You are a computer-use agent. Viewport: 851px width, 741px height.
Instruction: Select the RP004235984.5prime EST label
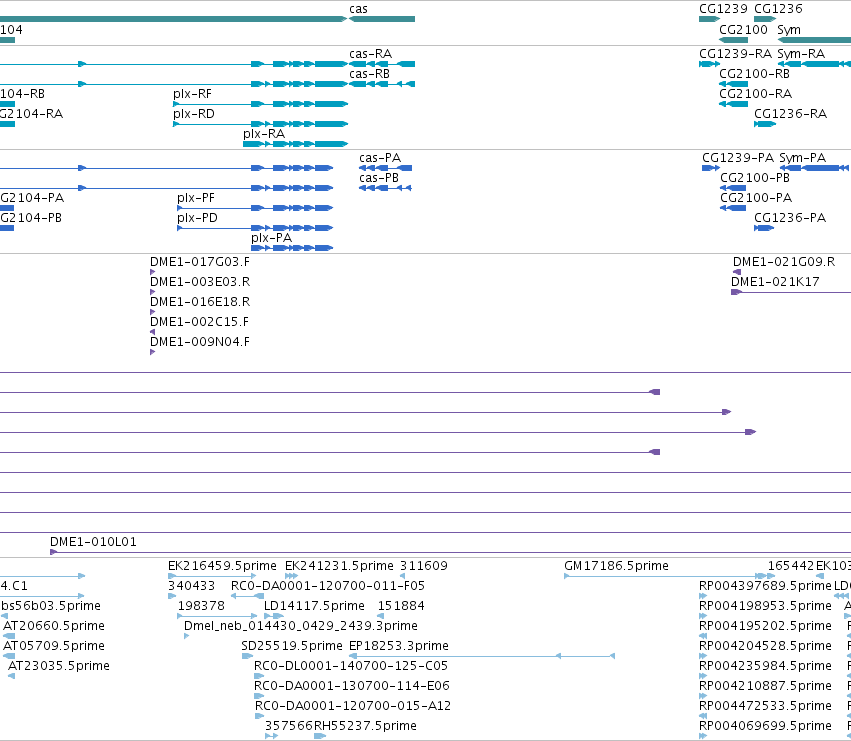click(x=765, y=667)
